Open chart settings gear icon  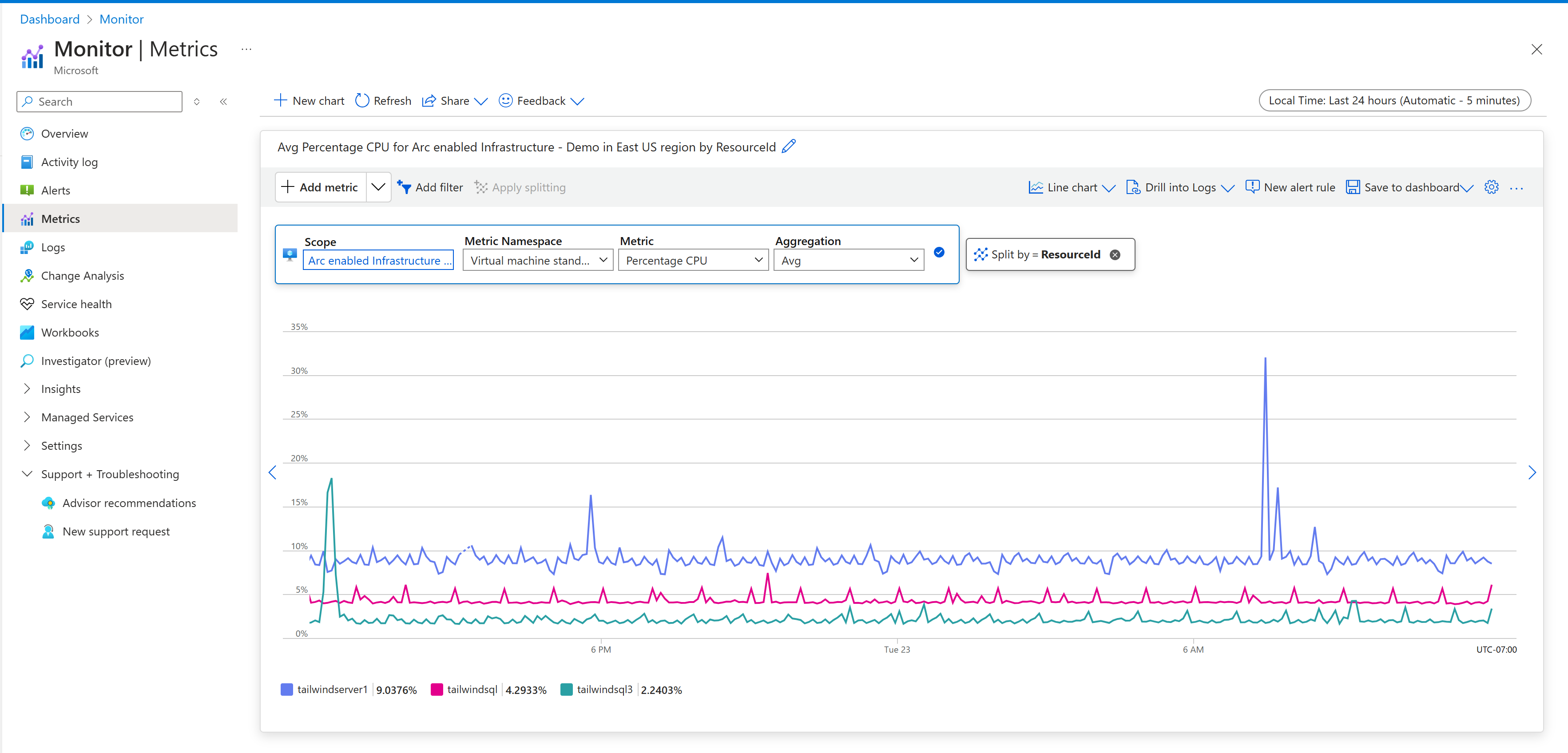pyautogui.click(x=1491, y=187)
